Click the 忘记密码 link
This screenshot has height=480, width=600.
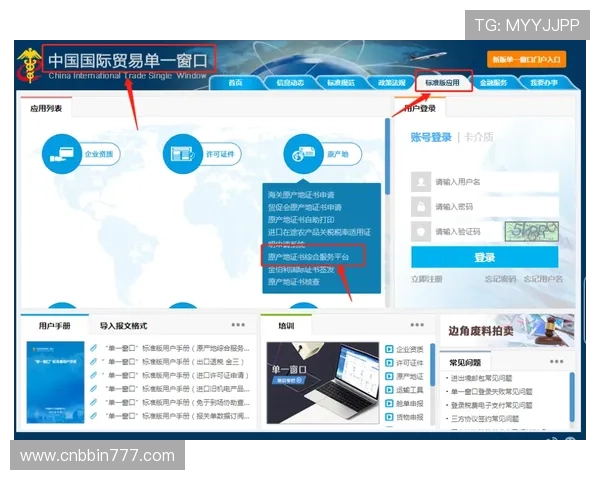click(500, 279)
